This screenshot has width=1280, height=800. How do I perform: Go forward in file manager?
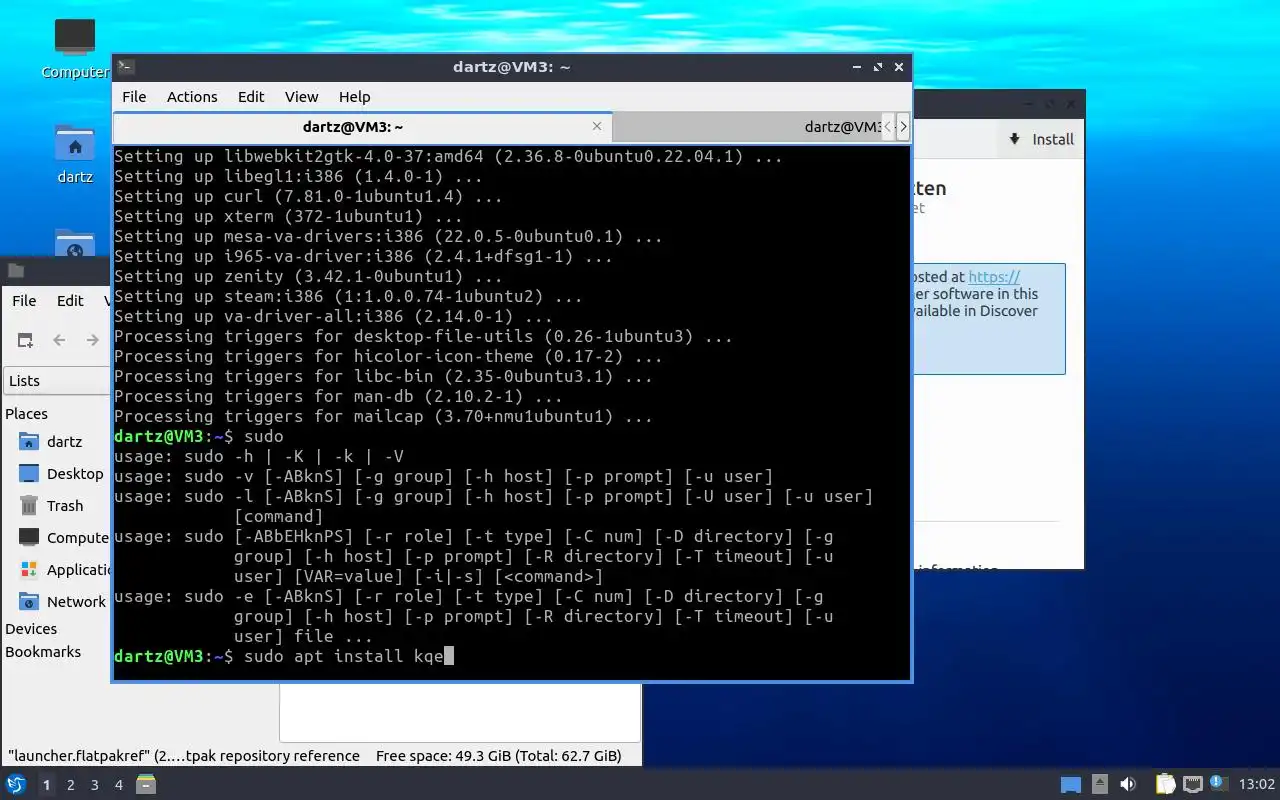93,340
